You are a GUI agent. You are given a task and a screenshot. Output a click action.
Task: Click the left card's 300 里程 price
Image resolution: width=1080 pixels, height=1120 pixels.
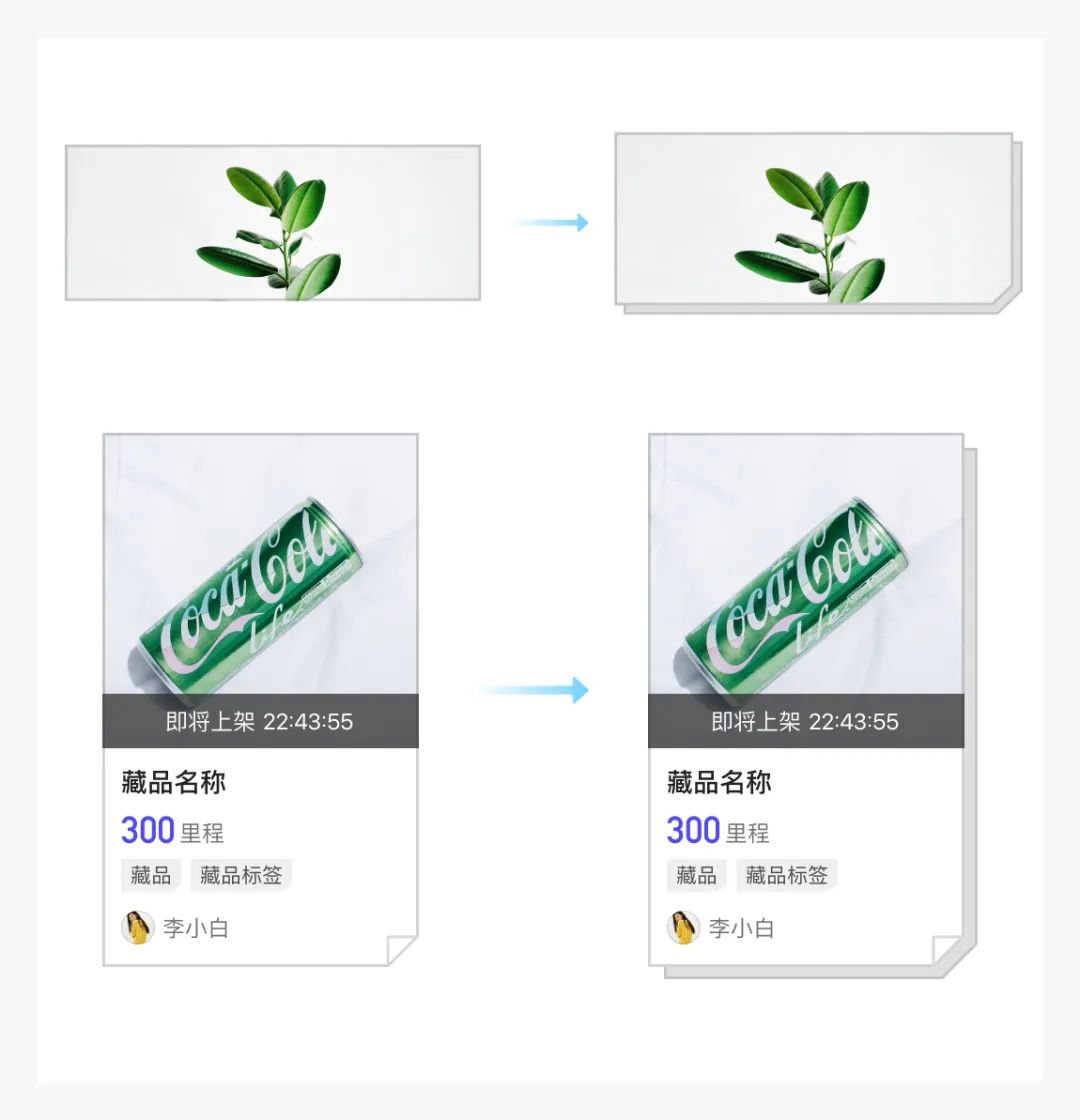pyautogui.click(x=172, y=831)
